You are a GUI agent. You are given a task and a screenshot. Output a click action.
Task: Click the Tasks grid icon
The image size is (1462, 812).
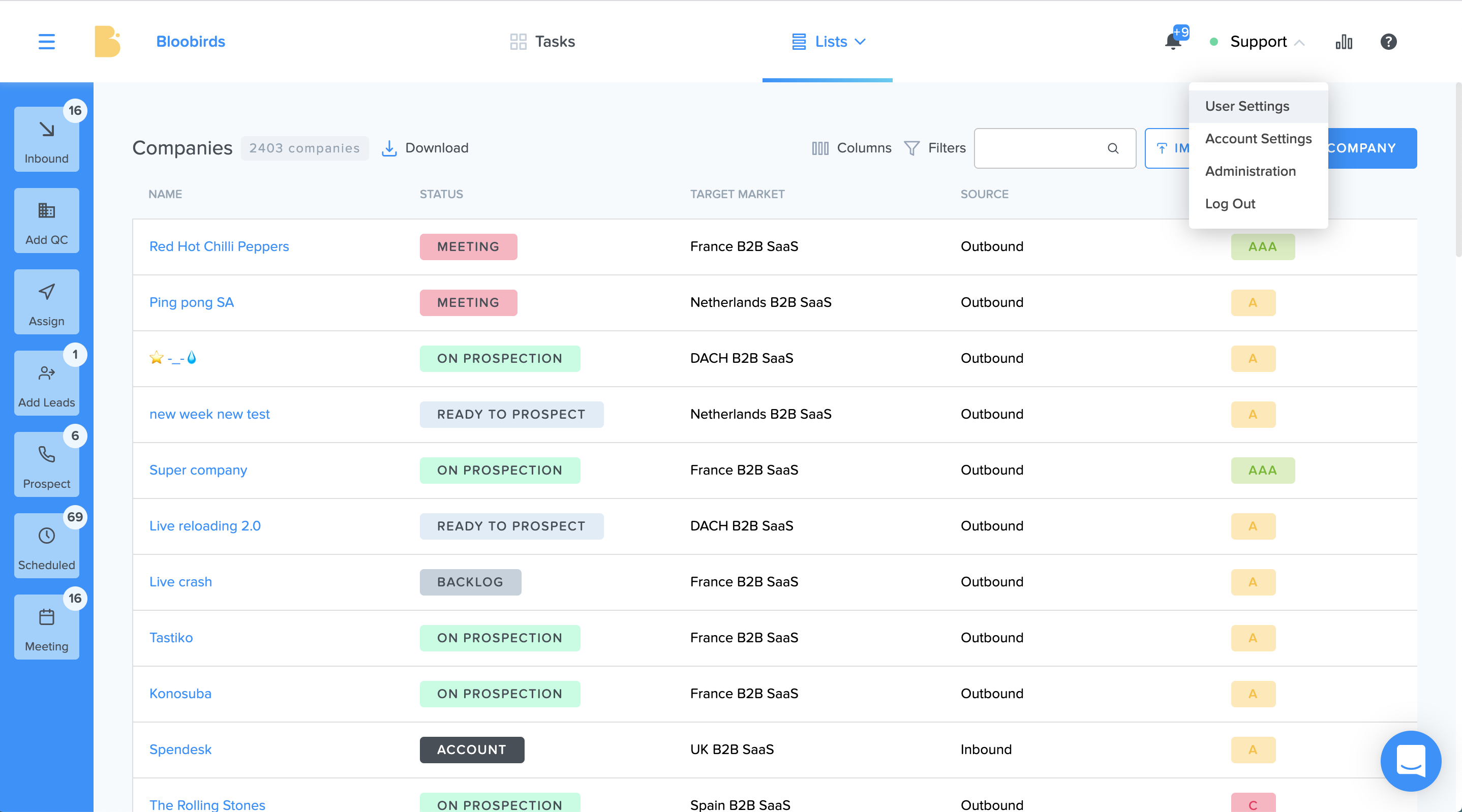click(518, 42)
